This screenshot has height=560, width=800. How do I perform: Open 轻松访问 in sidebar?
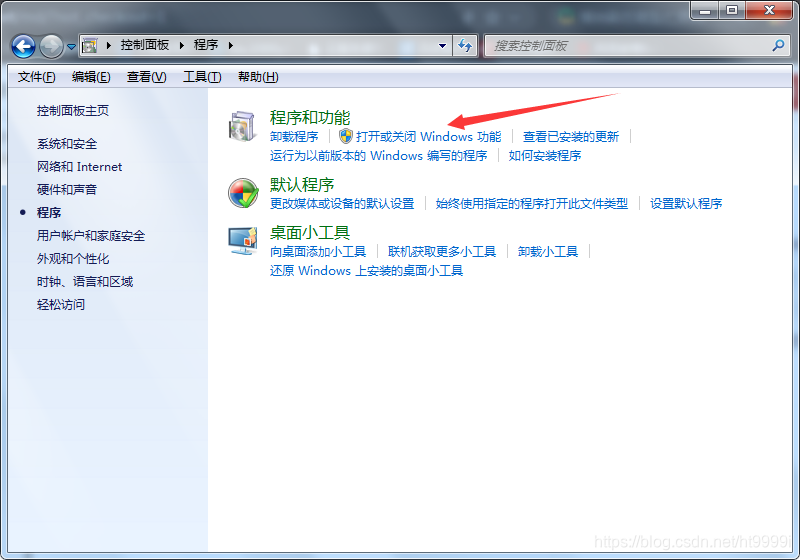pyautogui.click(x=61, y=304)
